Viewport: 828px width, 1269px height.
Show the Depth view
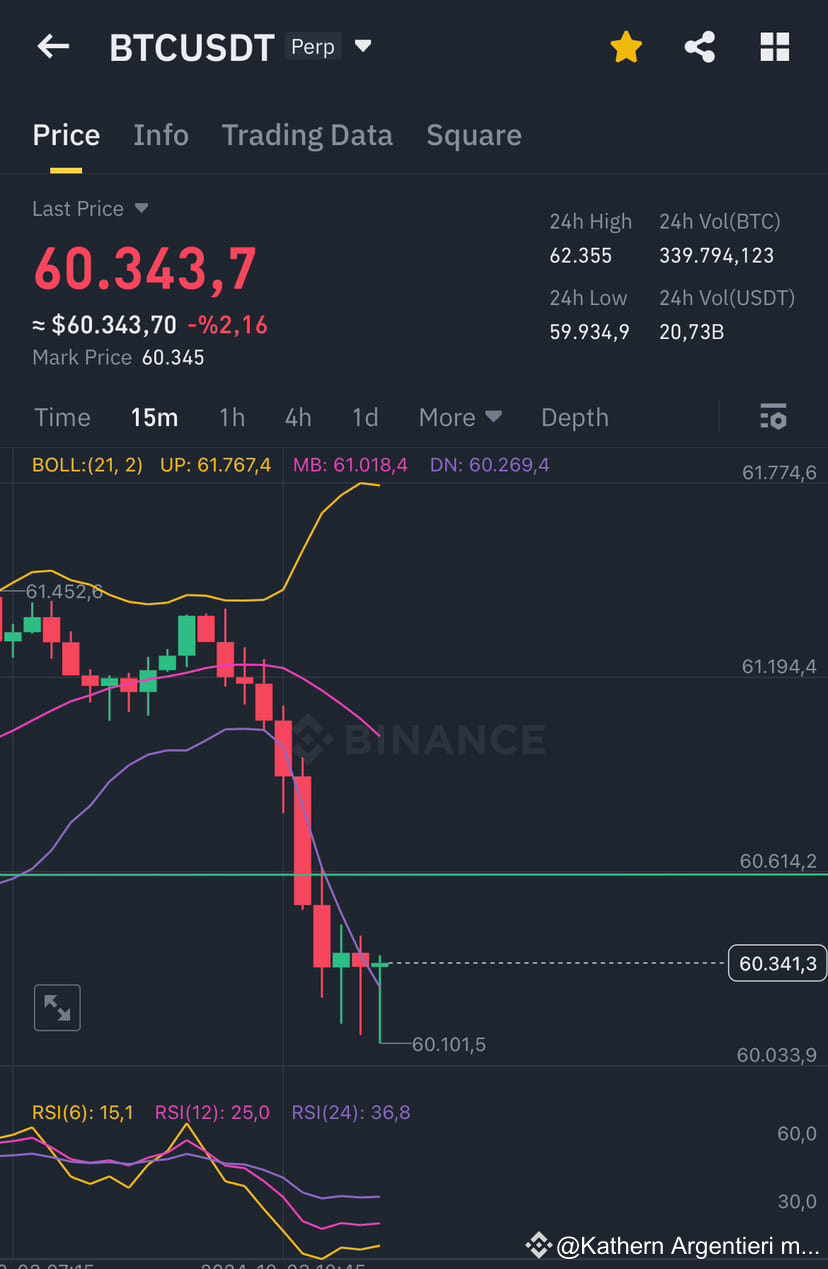coord(574,417)
